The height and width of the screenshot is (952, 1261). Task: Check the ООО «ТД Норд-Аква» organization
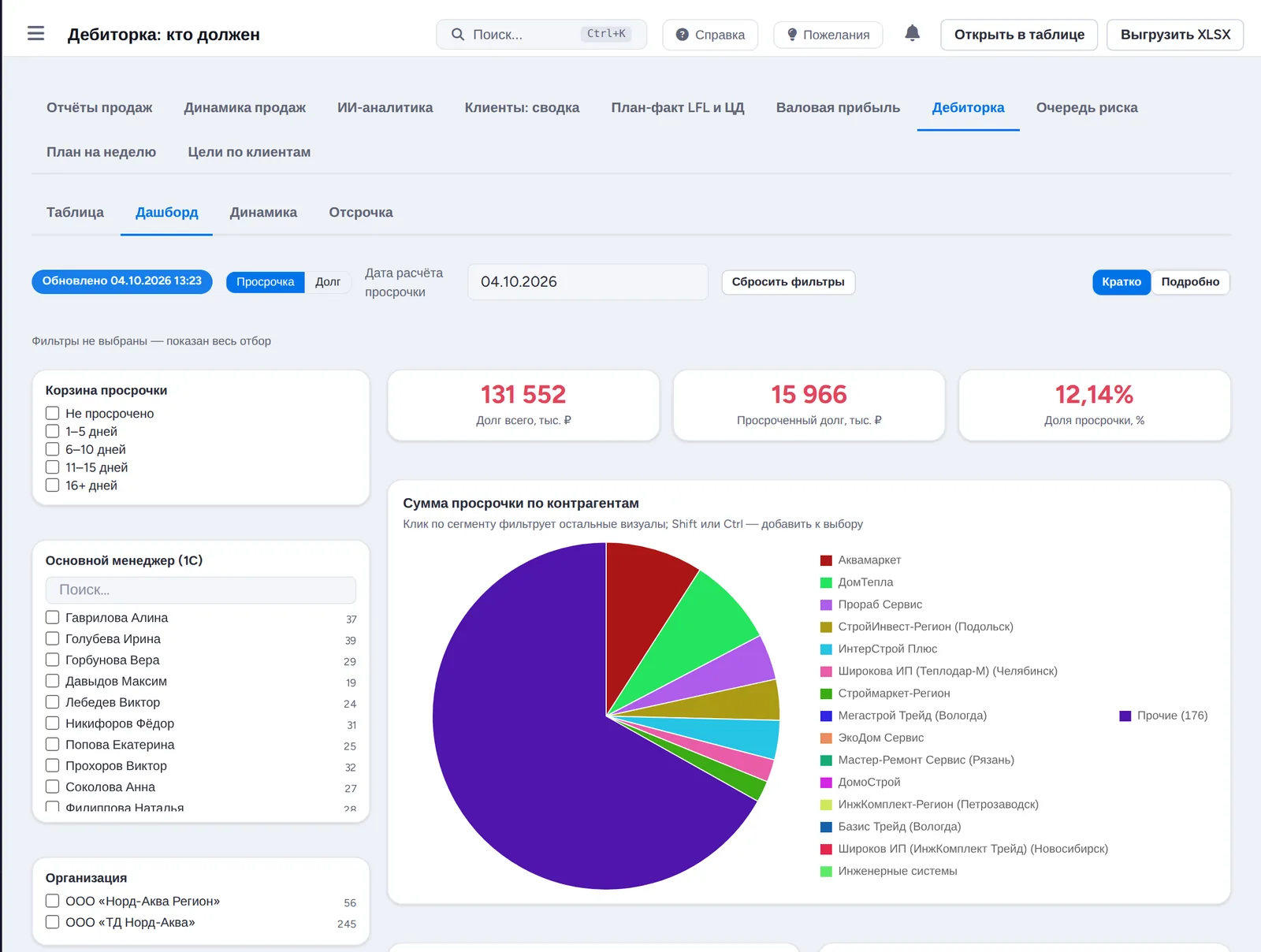click(x=53, y=922)
